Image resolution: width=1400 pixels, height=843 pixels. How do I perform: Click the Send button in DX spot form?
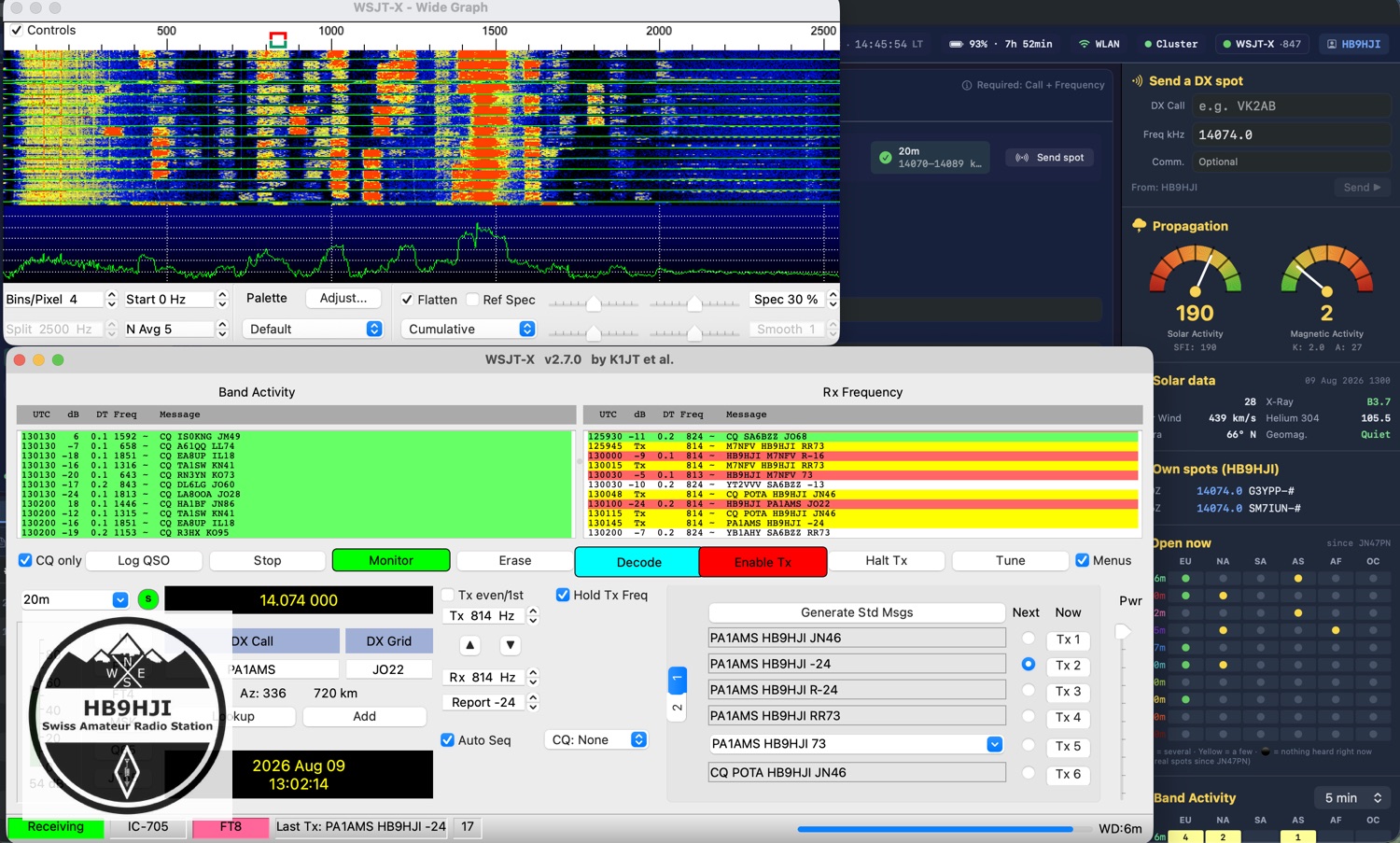pyautogui.click(x=1362, y=187)
